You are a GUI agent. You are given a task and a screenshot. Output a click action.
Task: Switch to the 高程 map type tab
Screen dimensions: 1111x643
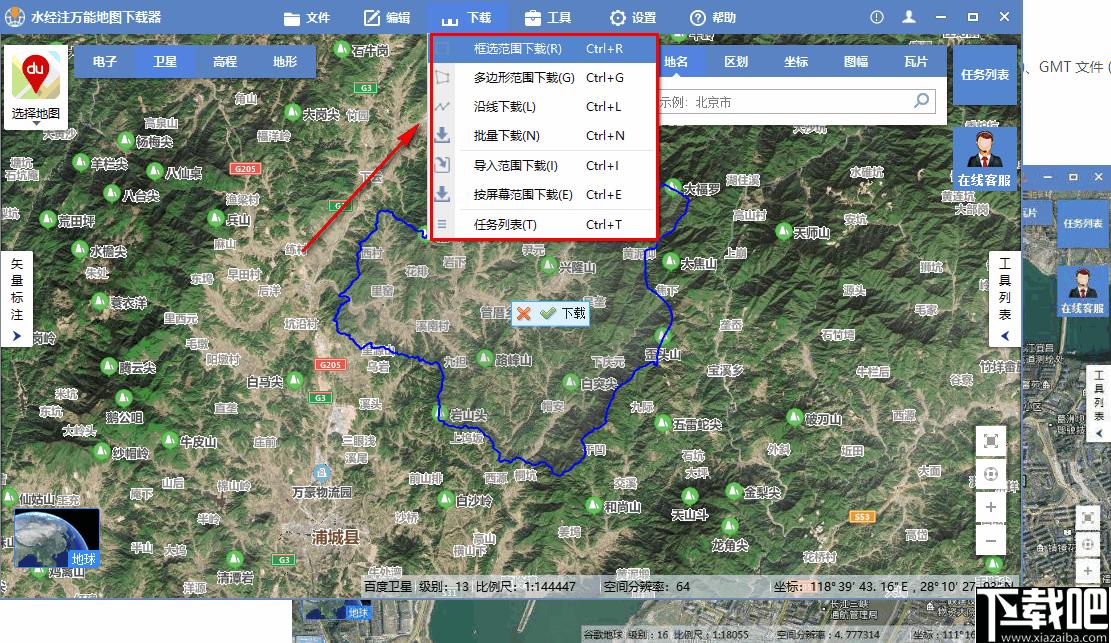[x=225, y=62]
